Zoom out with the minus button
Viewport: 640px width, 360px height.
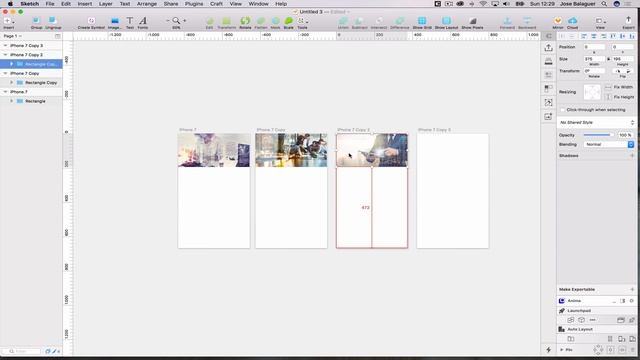tap(167, 20)
